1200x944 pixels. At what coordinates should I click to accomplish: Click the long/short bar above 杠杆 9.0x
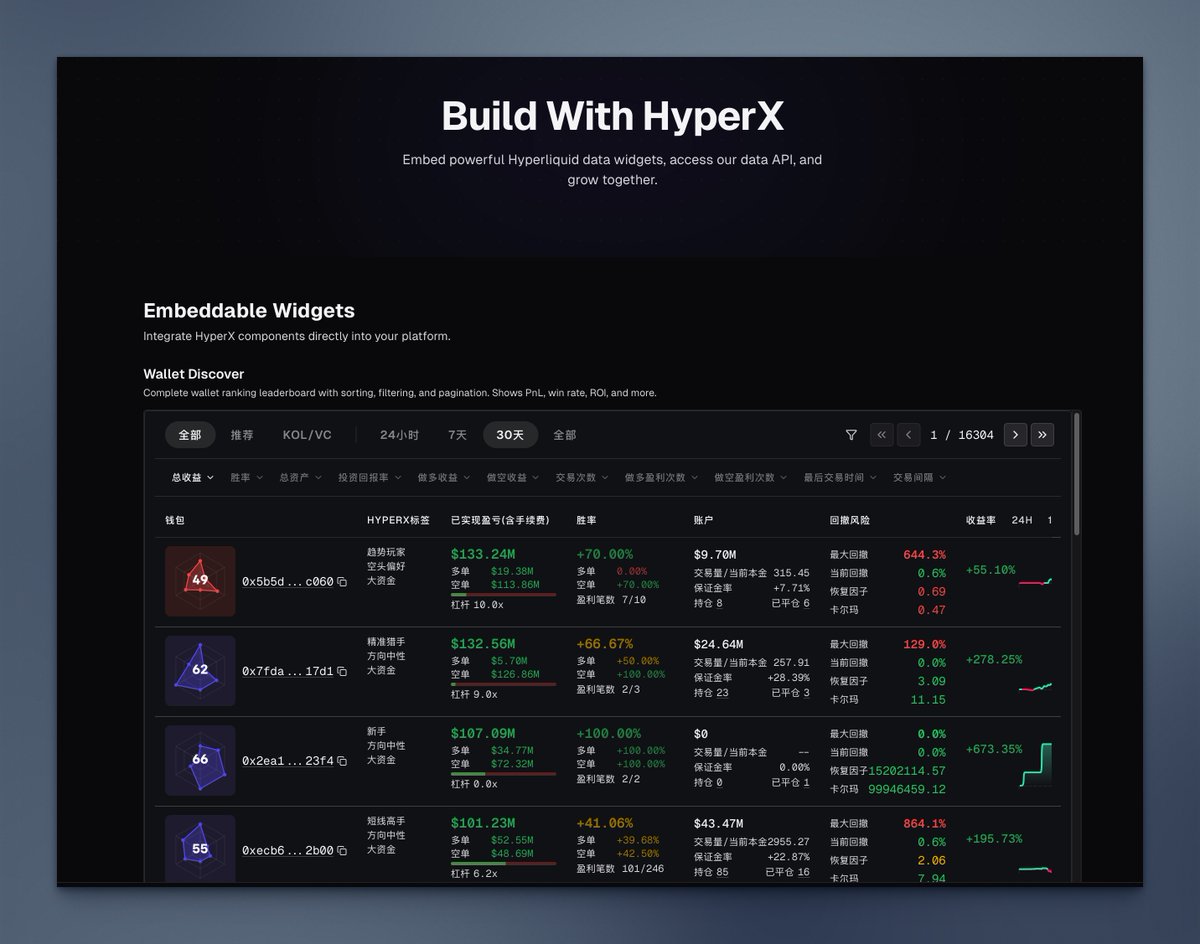coord(503,685)
